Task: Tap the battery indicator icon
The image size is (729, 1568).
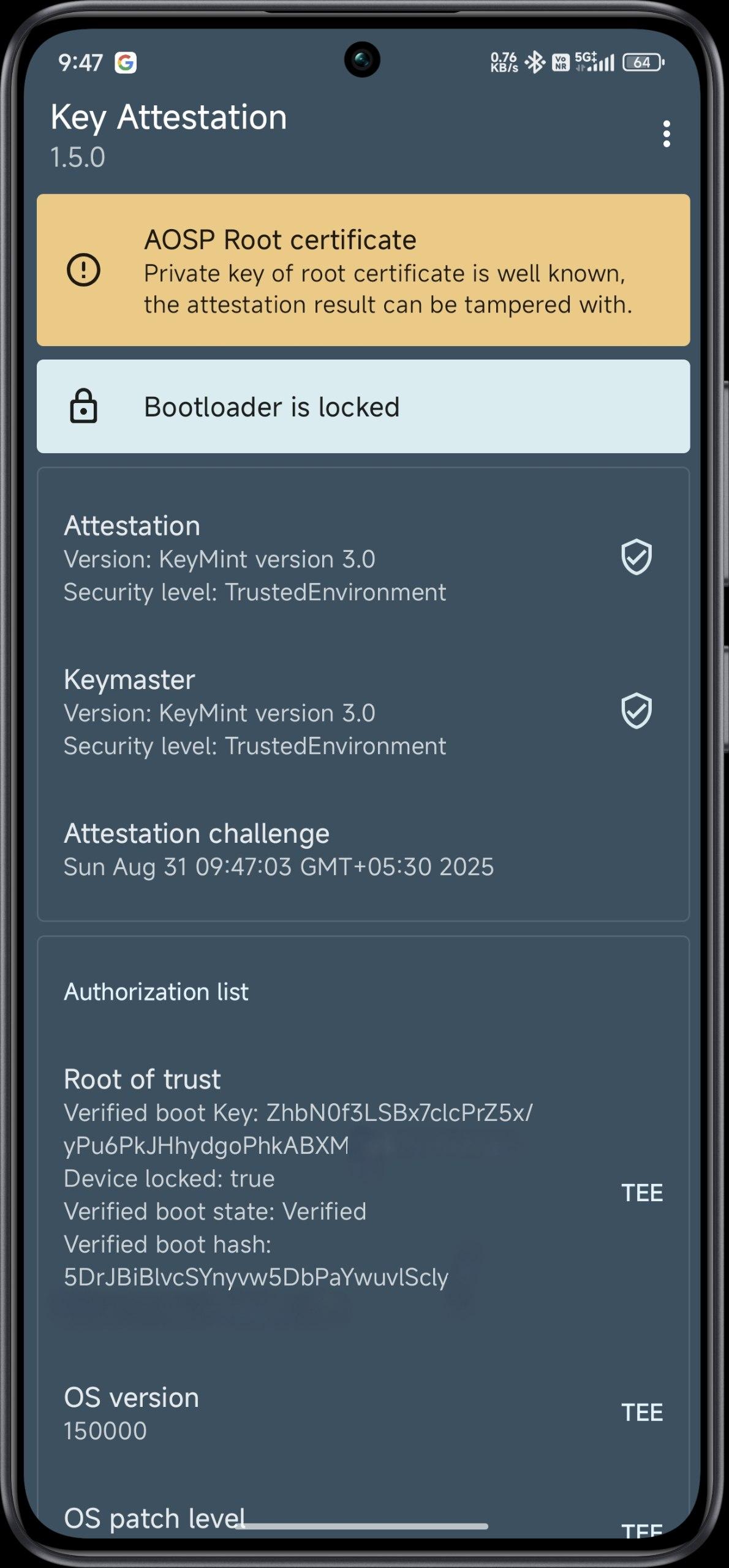Action: 643,62
